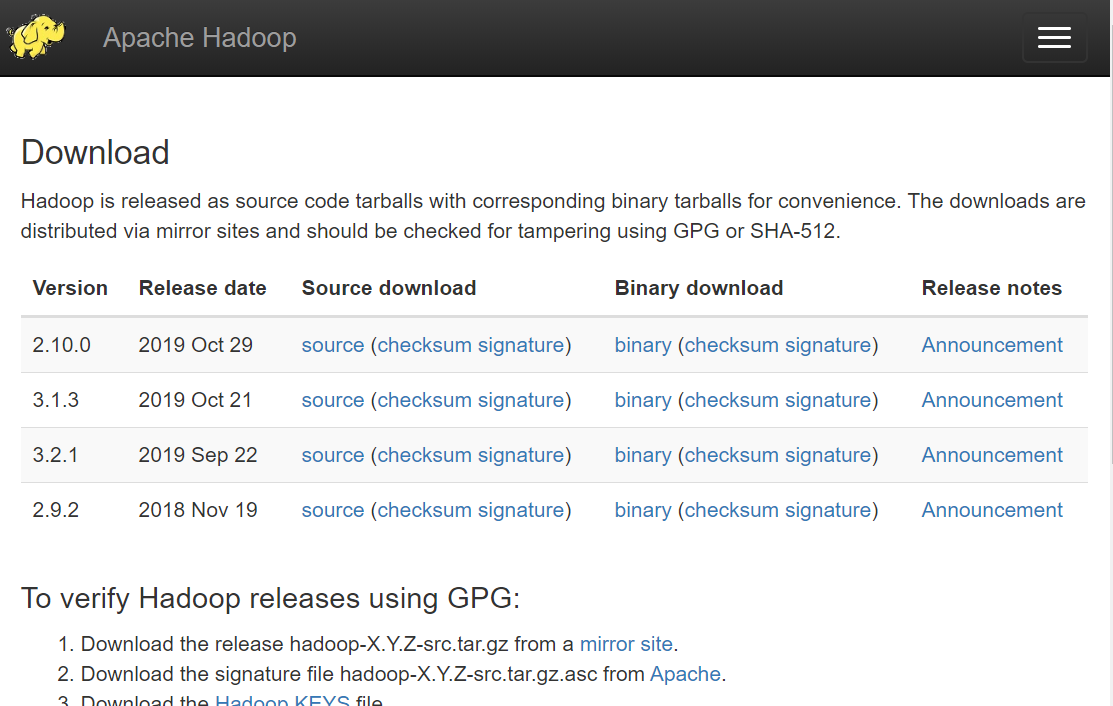View Announcement for version 3.1.3
Image resolution: width=1113 pixels, height=706 pixels.
pyautogui.click(x=992, y=400)
